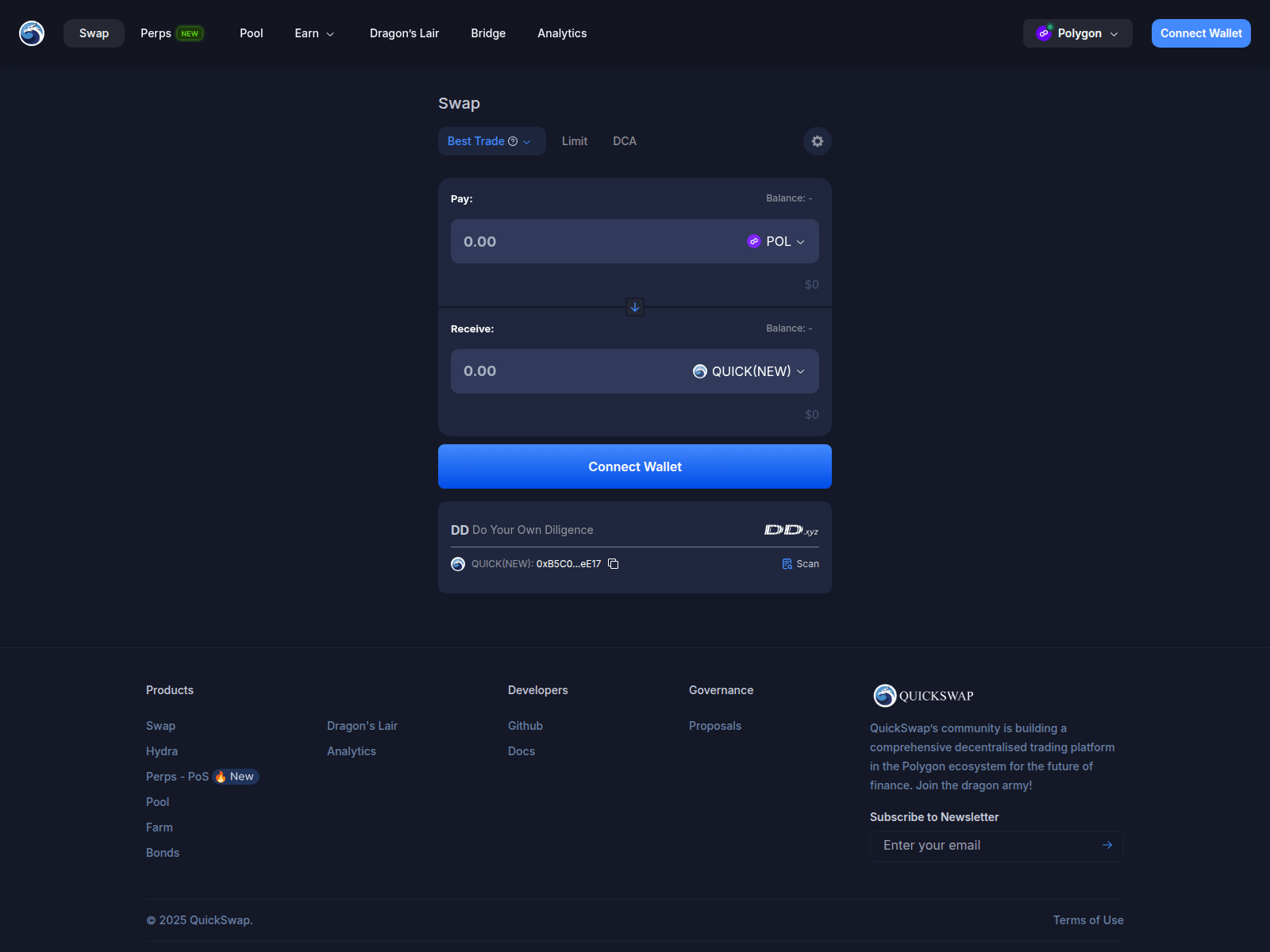
Task: Submit newsletter email with arrow icon
Action: coord(1107,846)
